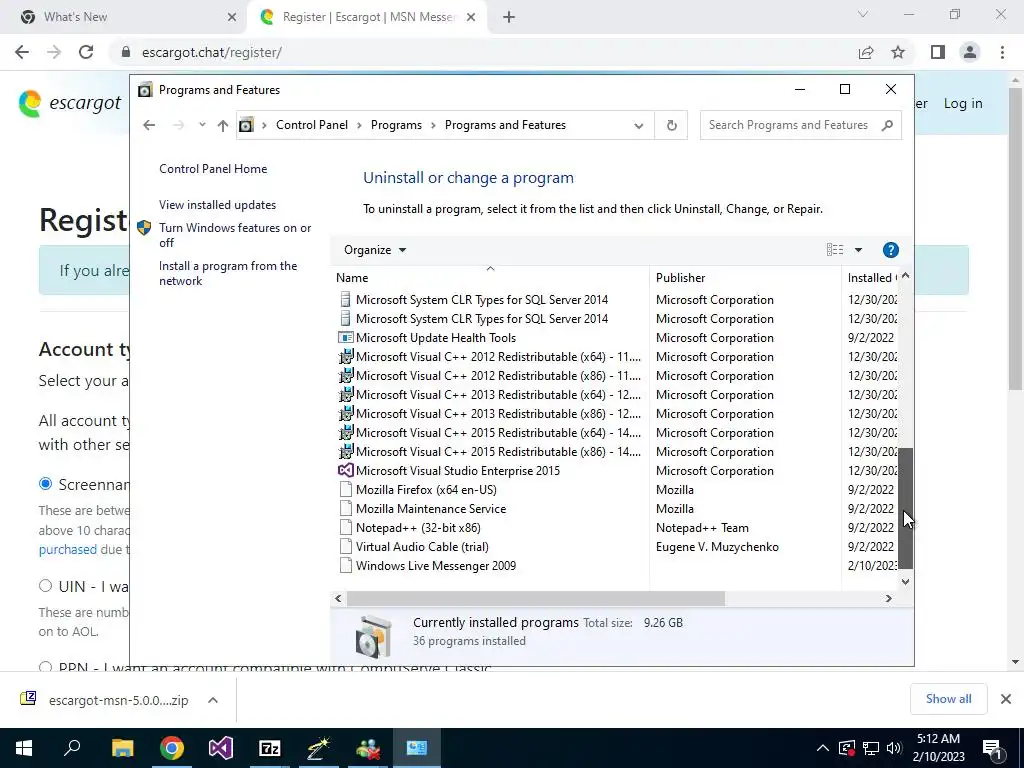Open a new Chrome tab
Screen dimensions: 1024x768
509,17
